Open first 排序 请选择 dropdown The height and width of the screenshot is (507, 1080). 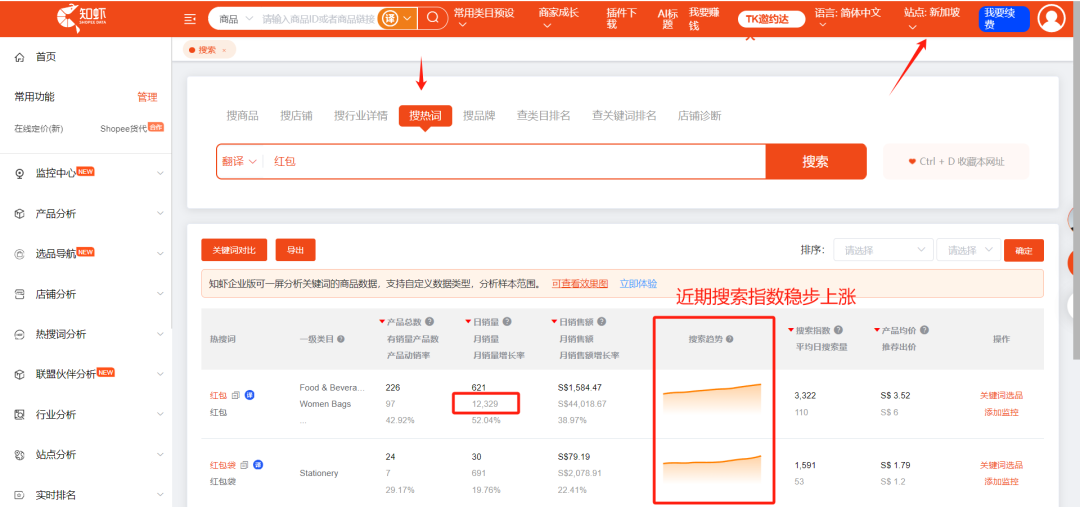(883, 250)
